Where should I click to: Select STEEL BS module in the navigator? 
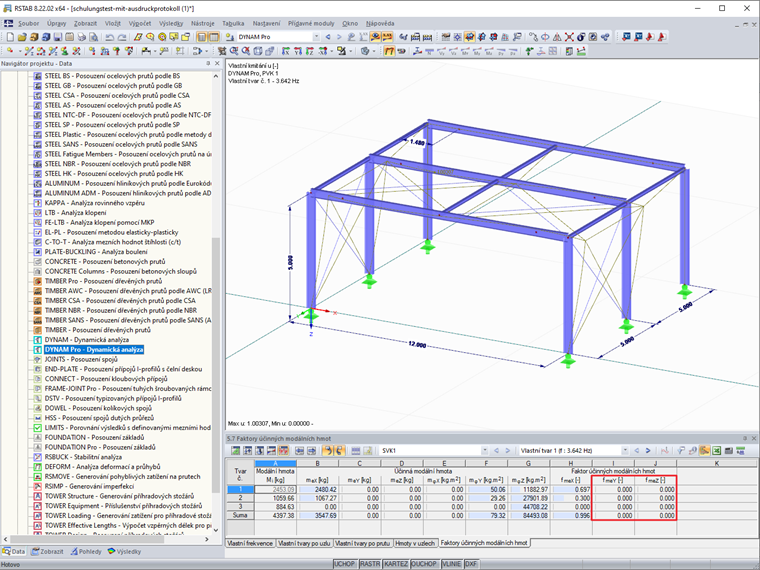pos(112,76)
